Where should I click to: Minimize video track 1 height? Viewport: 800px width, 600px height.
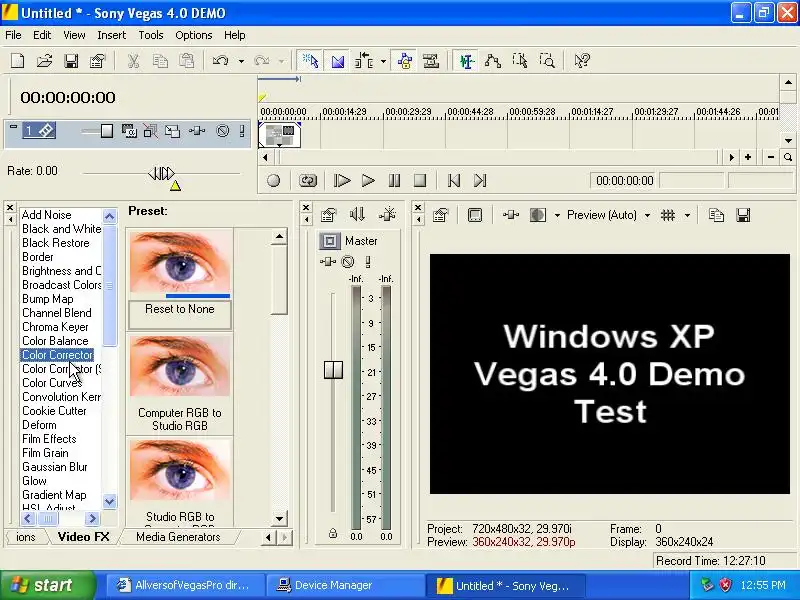14,127
